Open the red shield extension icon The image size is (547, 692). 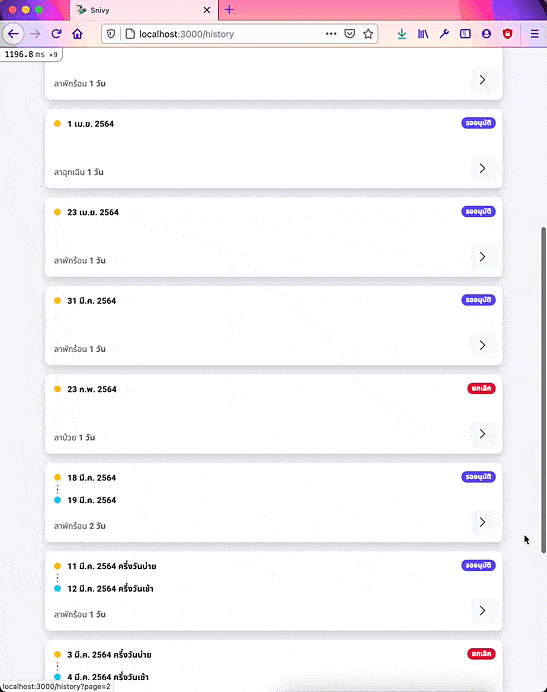[507, 34]
